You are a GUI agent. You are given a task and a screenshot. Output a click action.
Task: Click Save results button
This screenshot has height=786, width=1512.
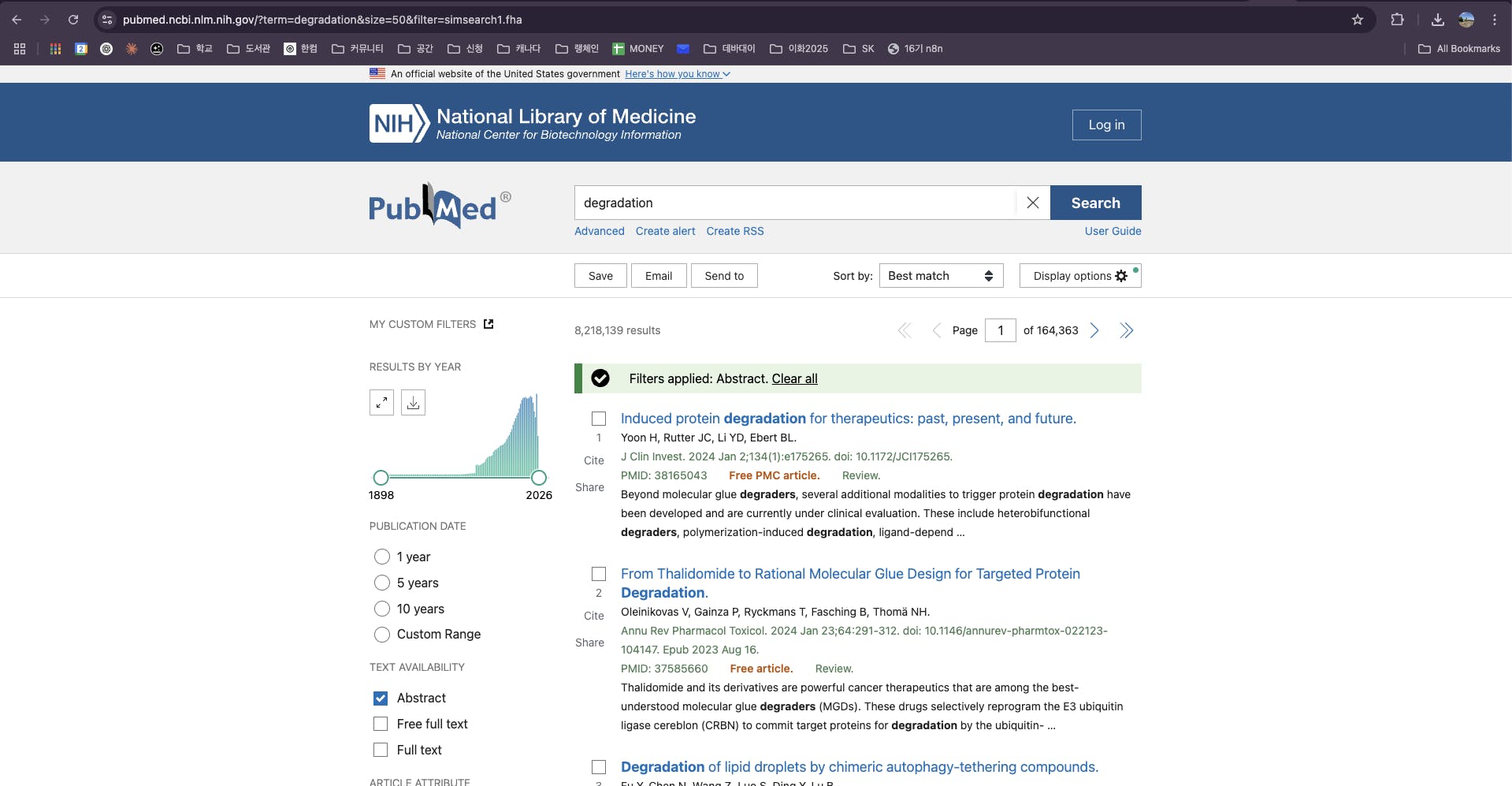600,276
